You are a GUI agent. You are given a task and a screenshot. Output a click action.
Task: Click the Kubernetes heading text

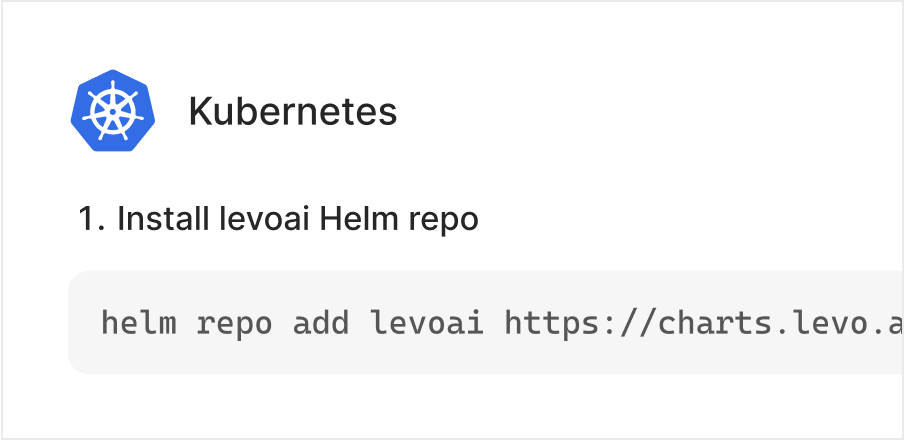click(x=292, y=112)
